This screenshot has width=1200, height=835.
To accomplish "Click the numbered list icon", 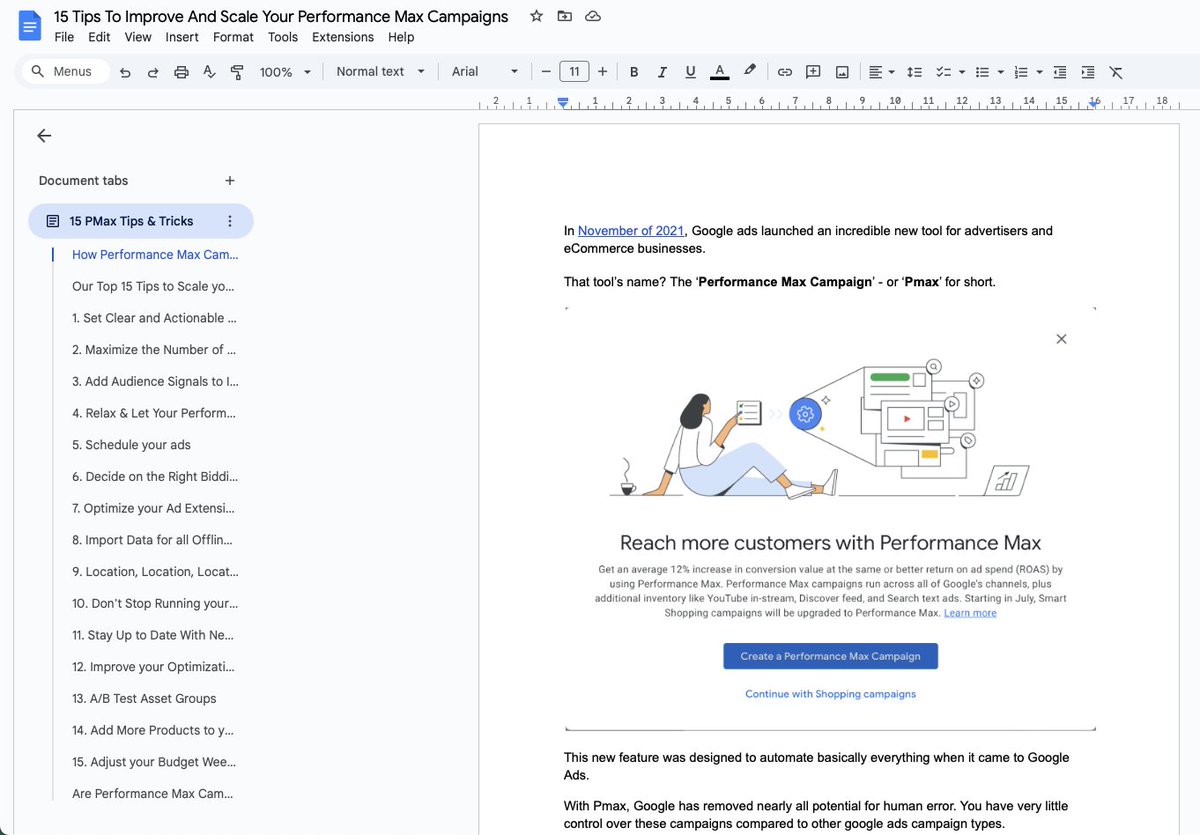I will [x=1021, y=72].
